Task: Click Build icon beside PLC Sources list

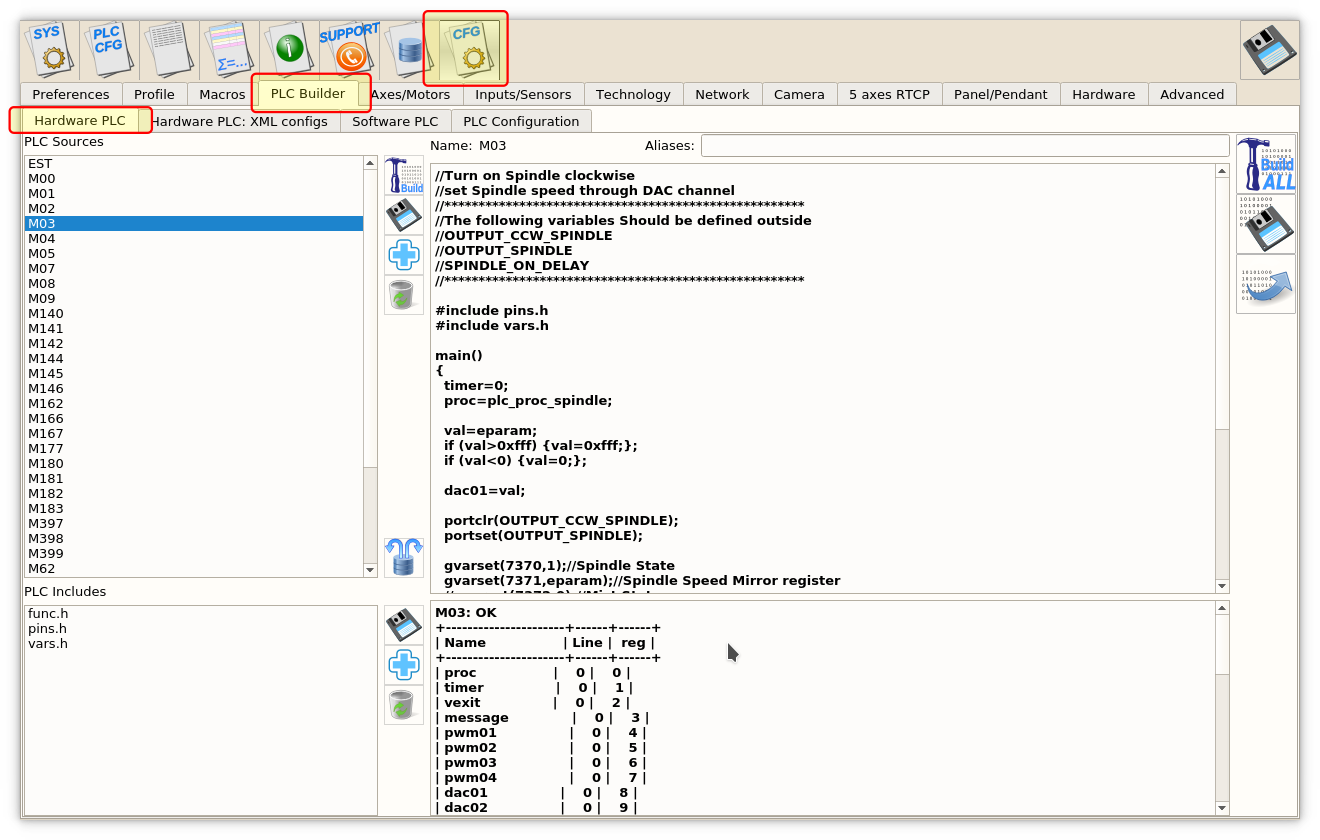Action: tap(403, 175)
